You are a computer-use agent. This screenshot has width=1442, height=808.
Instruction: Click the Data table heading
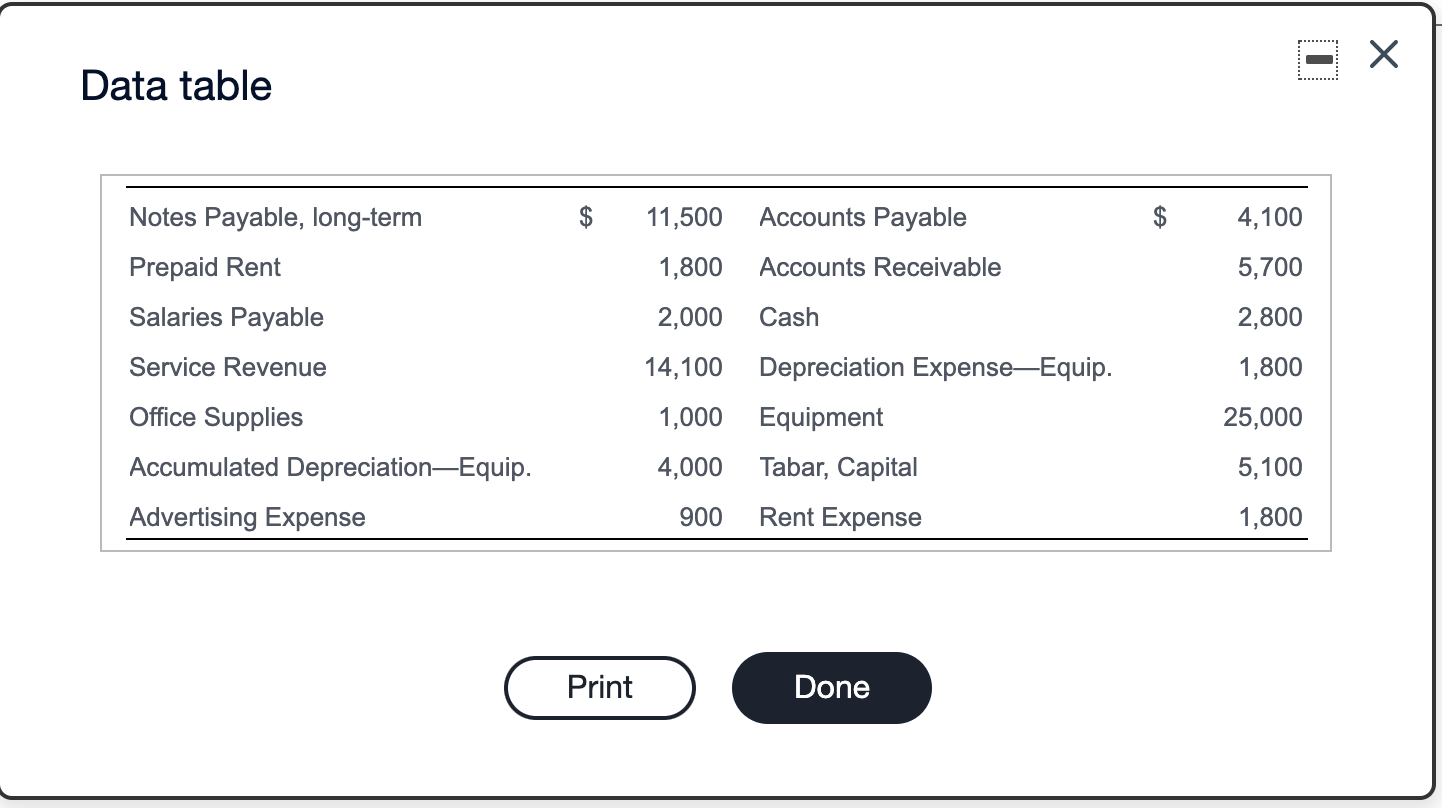click(x=175, y=86)
